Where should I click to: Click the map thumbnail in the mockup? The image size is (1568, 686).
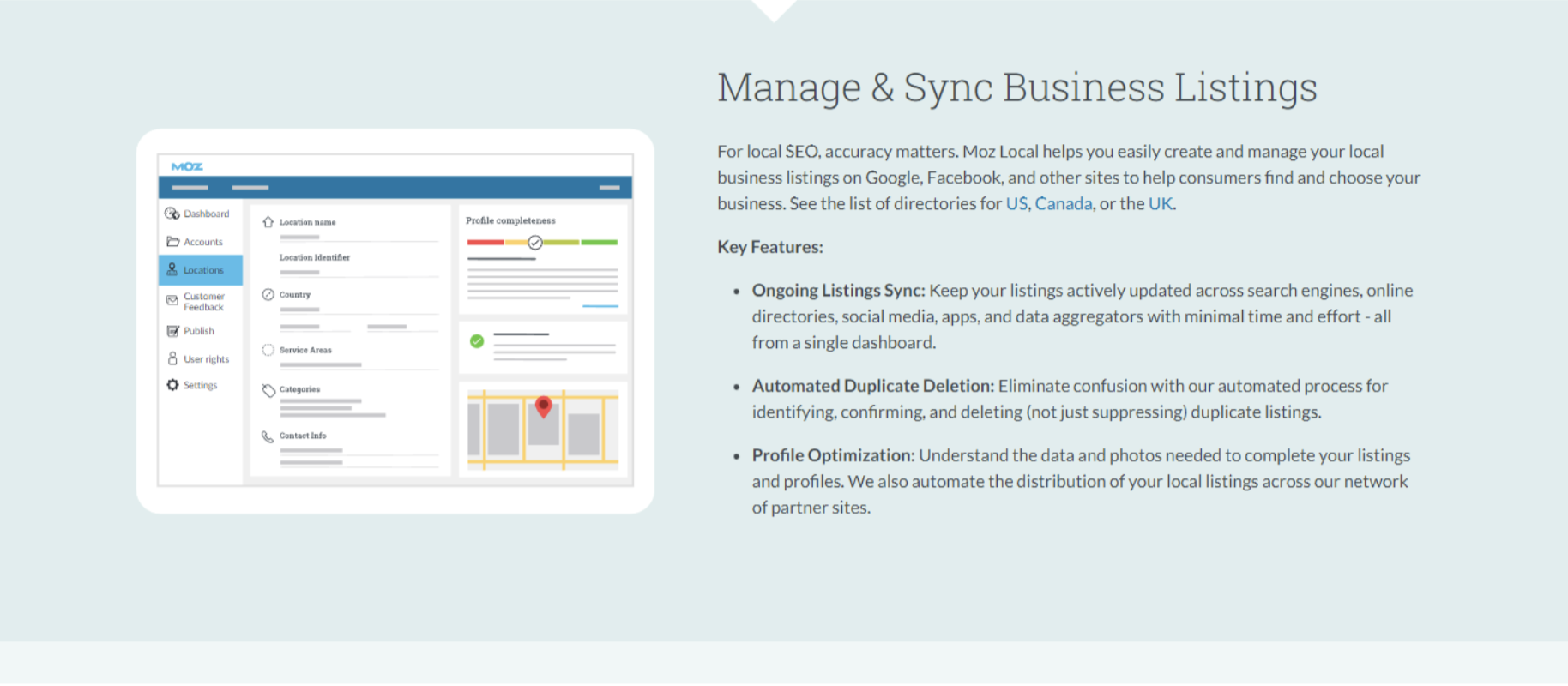(x=543, y=430)
